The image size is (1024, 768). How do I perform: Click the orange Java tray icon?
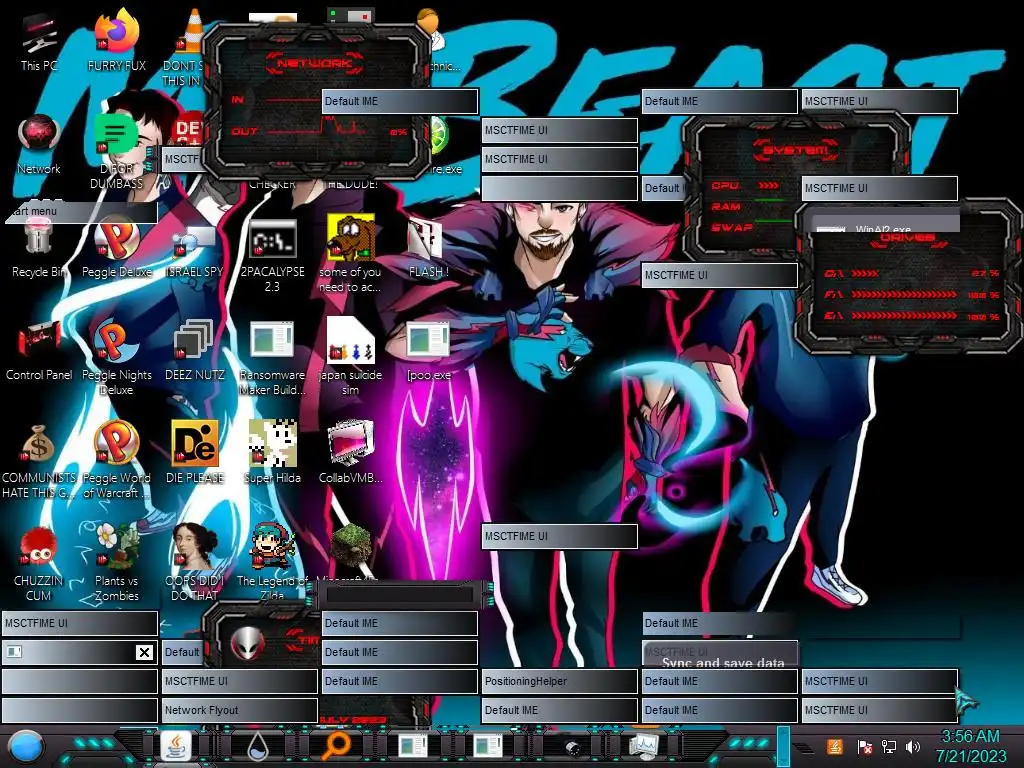coord(834,746)
